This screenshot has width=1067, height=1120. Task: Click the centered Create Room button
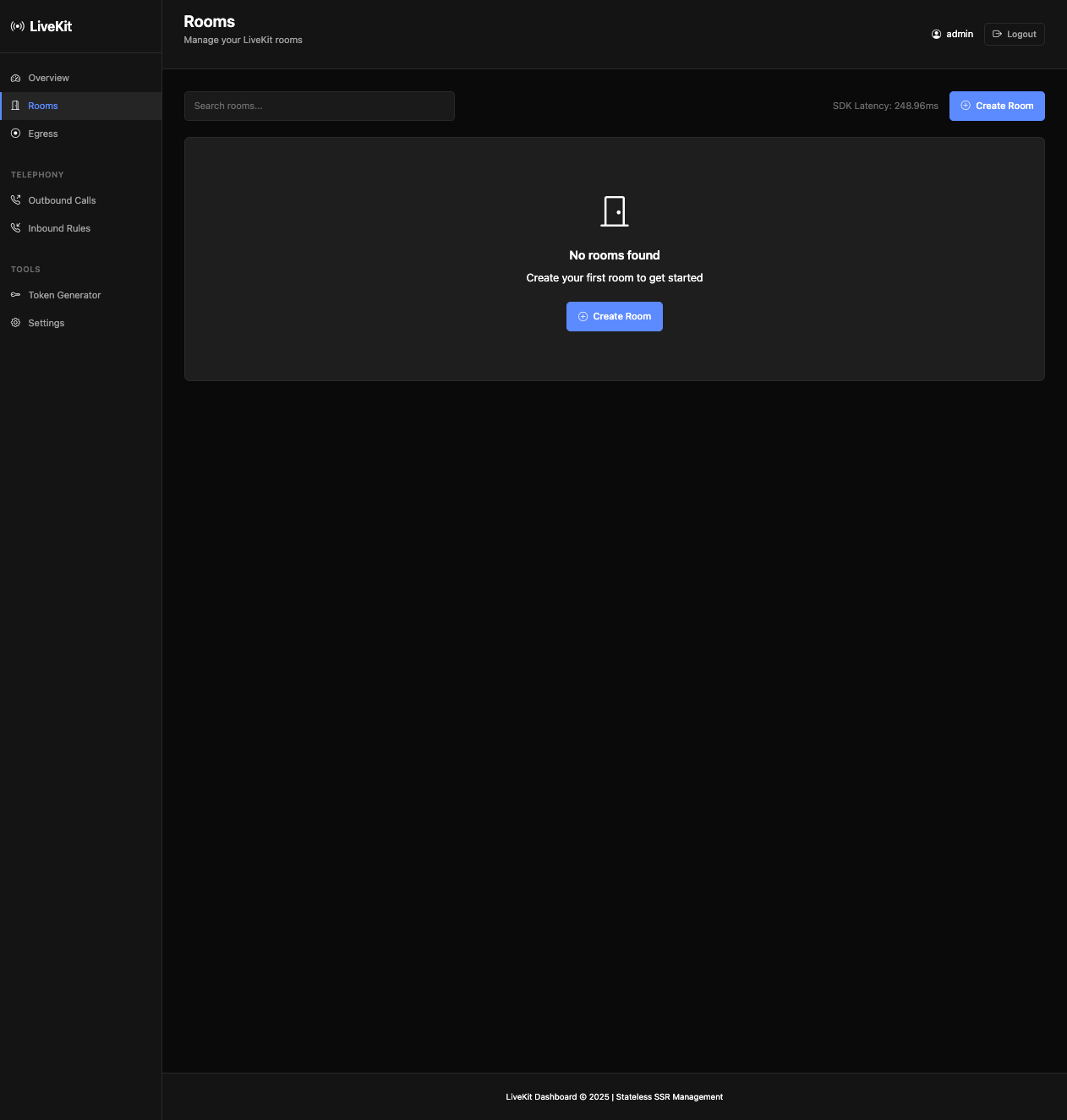click(615, 316)
